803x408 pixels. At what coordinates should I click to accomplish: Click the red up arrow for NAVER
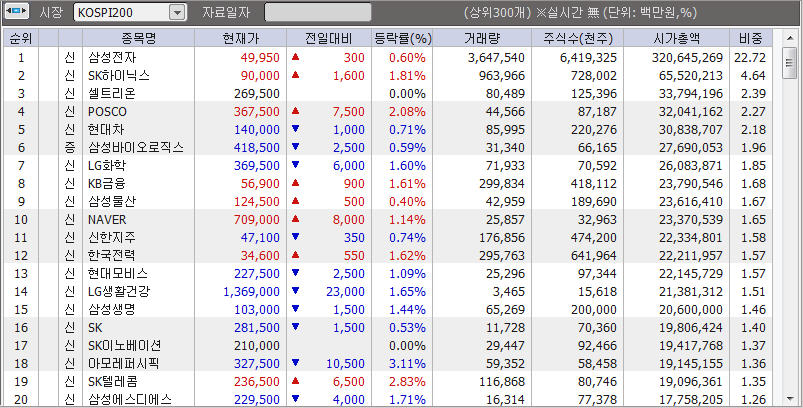click(x=296, y=219)
